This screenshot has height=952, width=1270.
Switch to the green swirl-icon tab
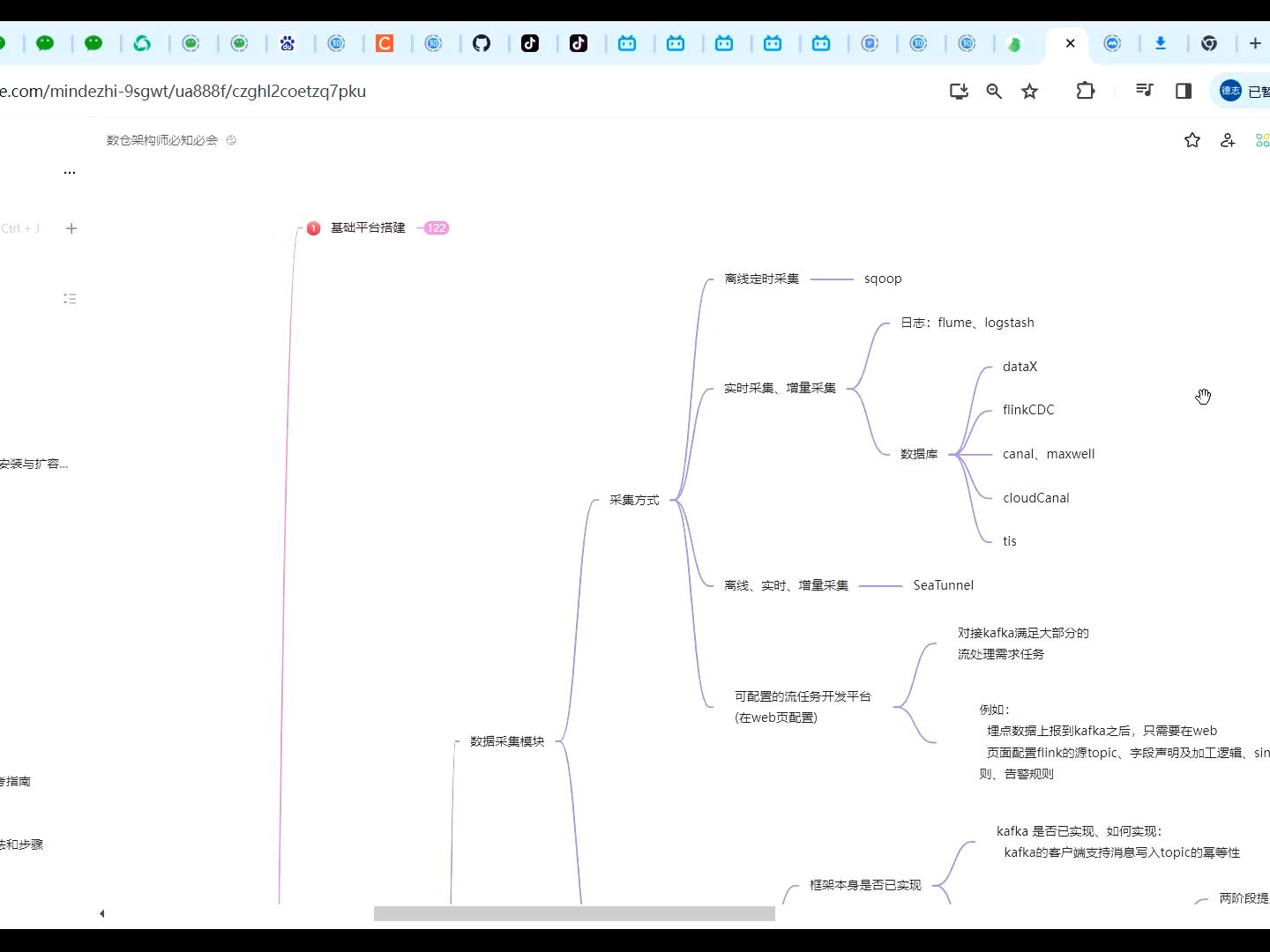142,43
